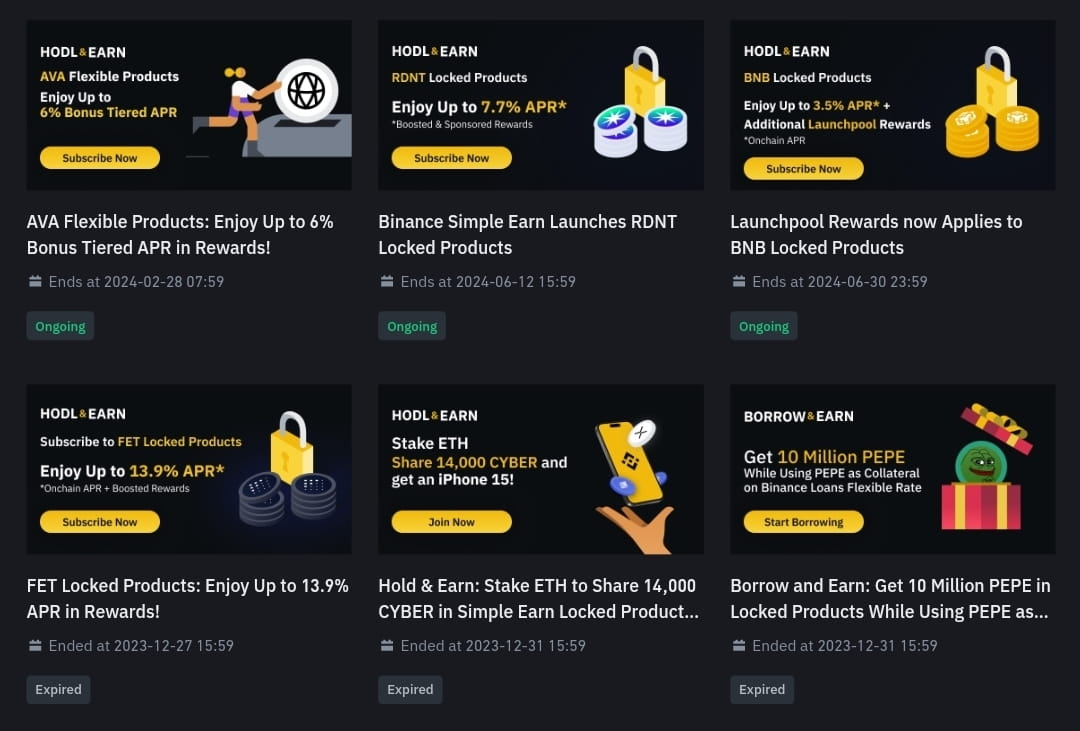The width and height of the screenshot is (1080, 731).
Task: Click the calendar icon next to FET end date
Action: pyautogui.click(x=35, y=645)
